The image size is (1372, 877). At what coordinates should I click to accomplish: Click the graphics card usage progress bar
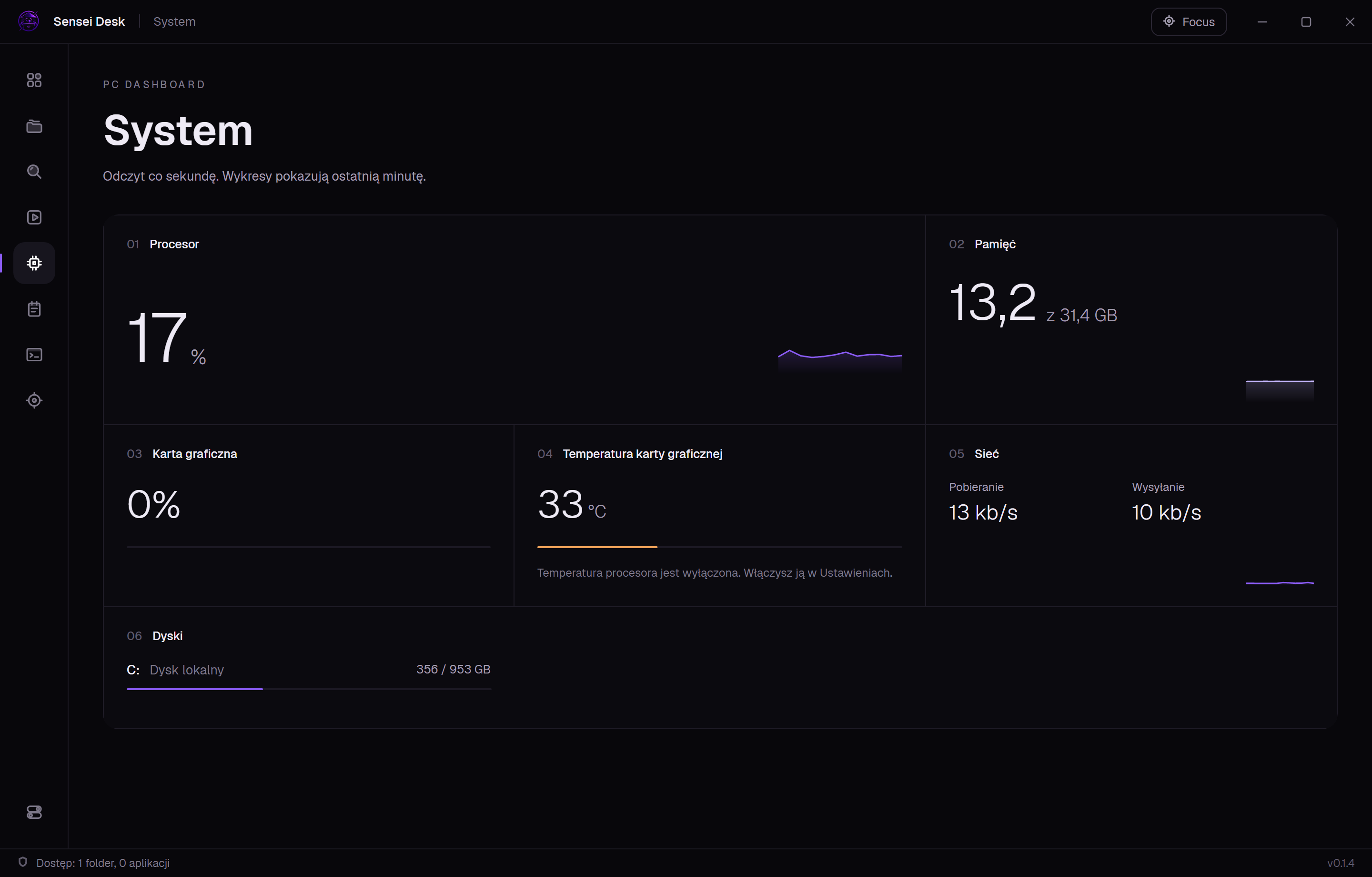click(308, 547)
